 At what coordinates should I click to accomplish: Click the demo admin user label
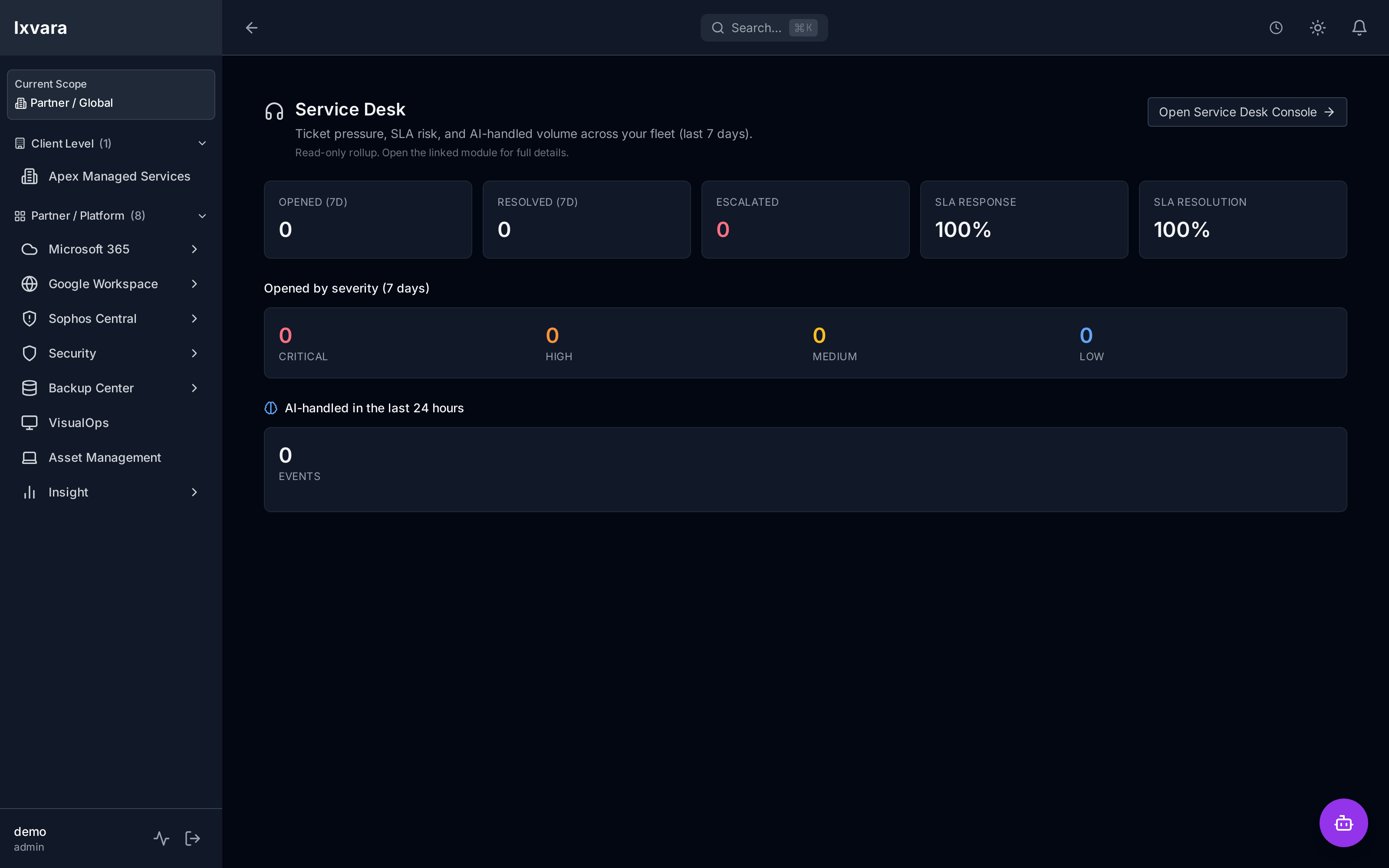[30, 839]
